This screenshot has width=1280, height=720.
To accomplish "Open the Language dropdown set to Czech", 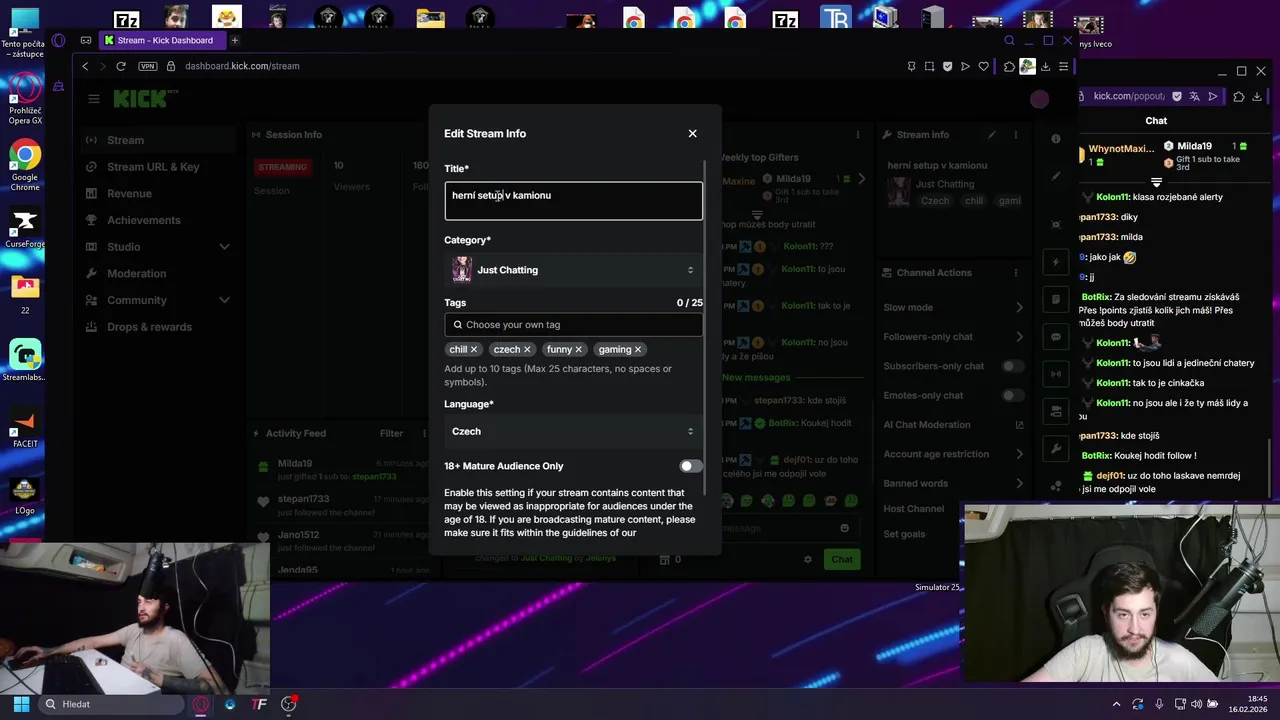I will (573, 431).
